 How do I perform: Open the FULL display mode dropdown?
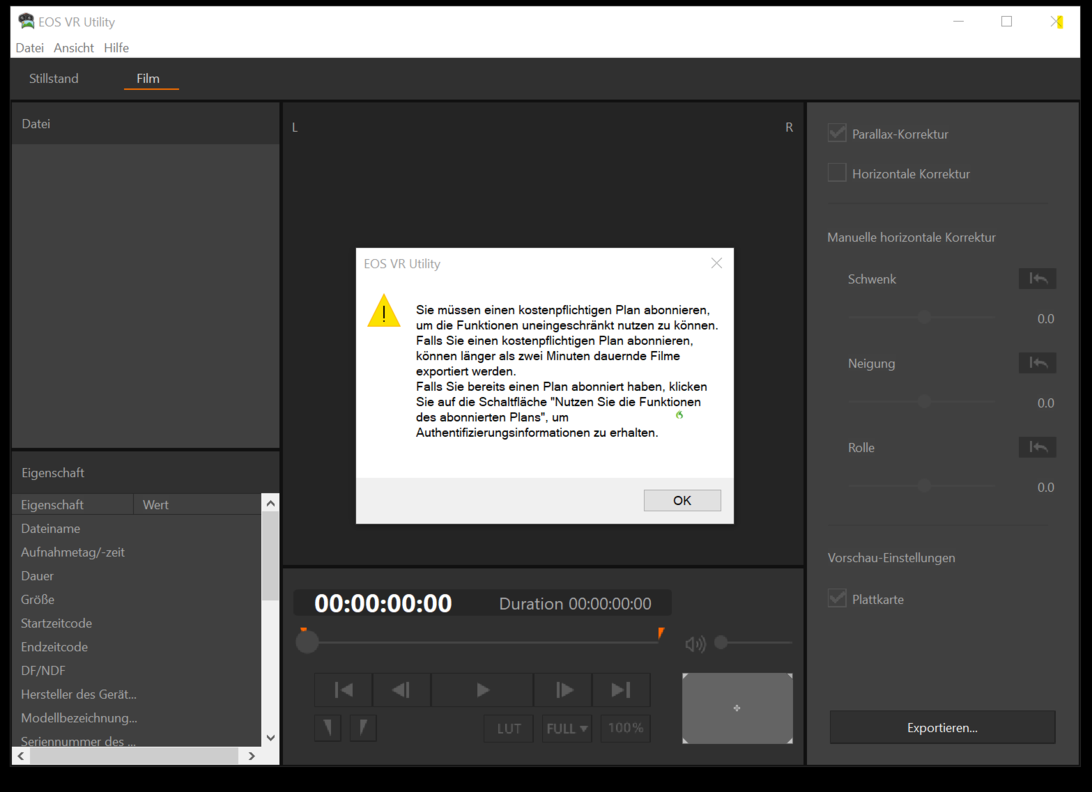point(567,728)
